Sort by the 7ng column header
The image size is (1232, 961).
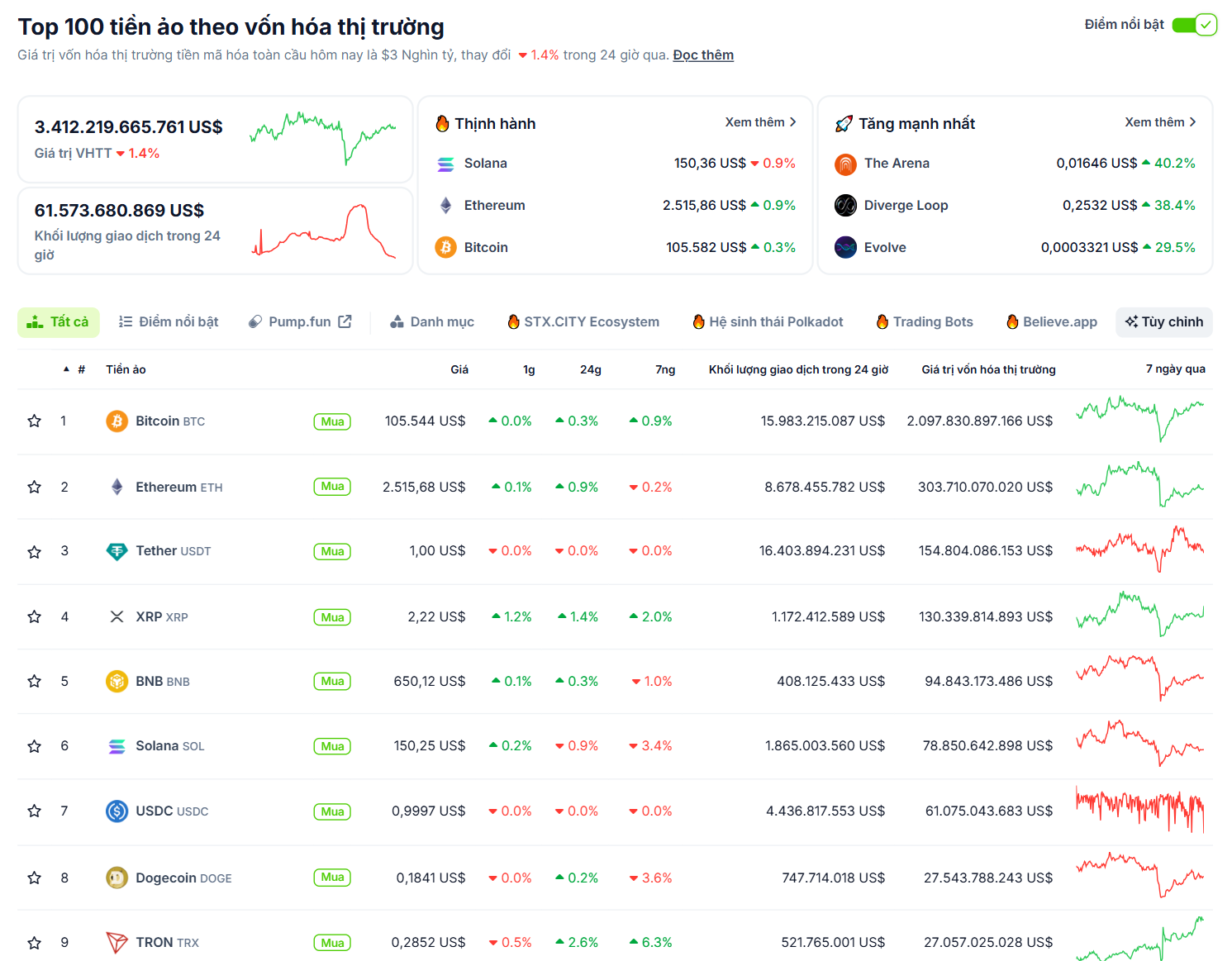[665, 369]
